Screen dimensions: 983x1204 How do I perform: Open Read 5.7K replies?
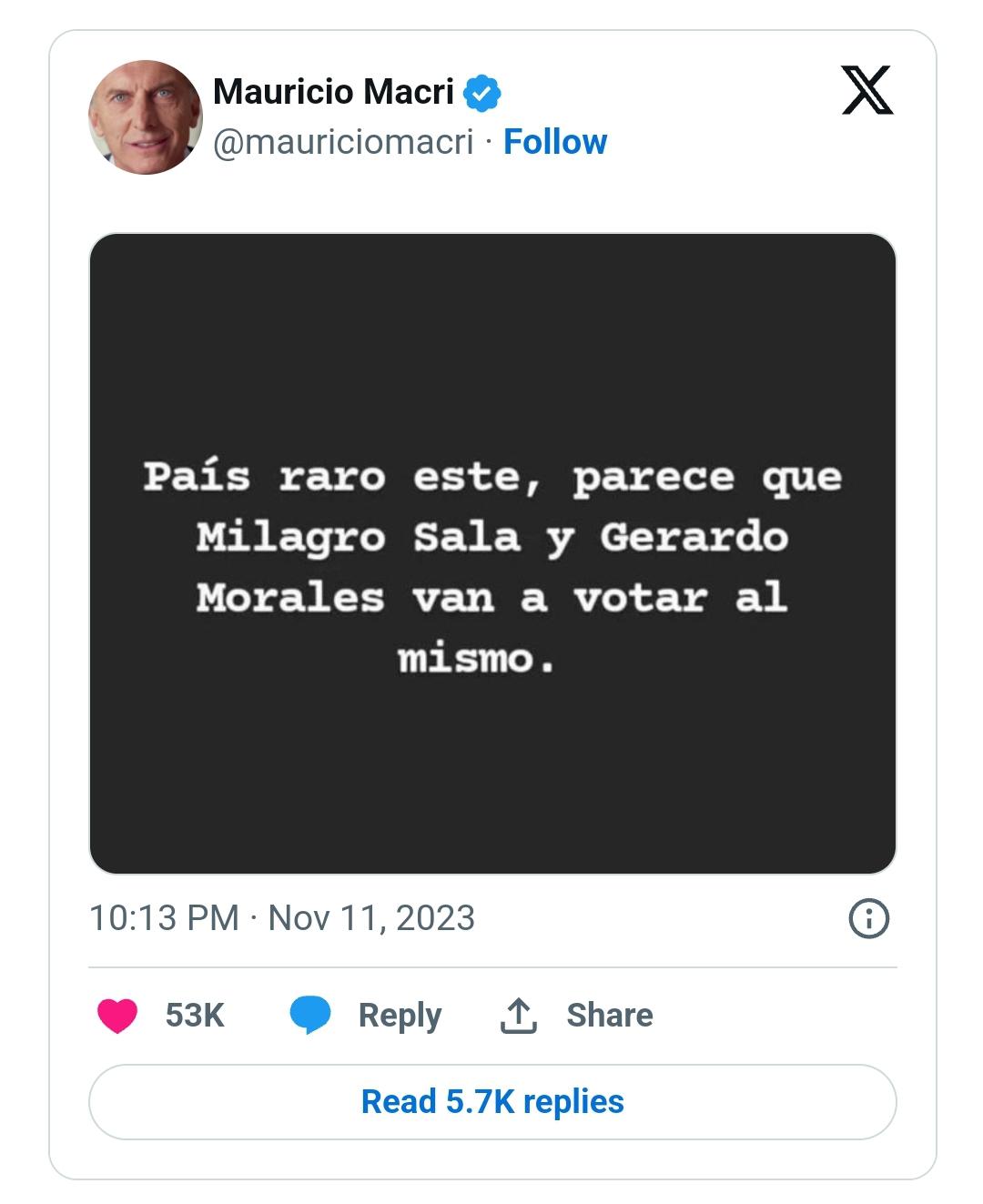coord(491,1101)
